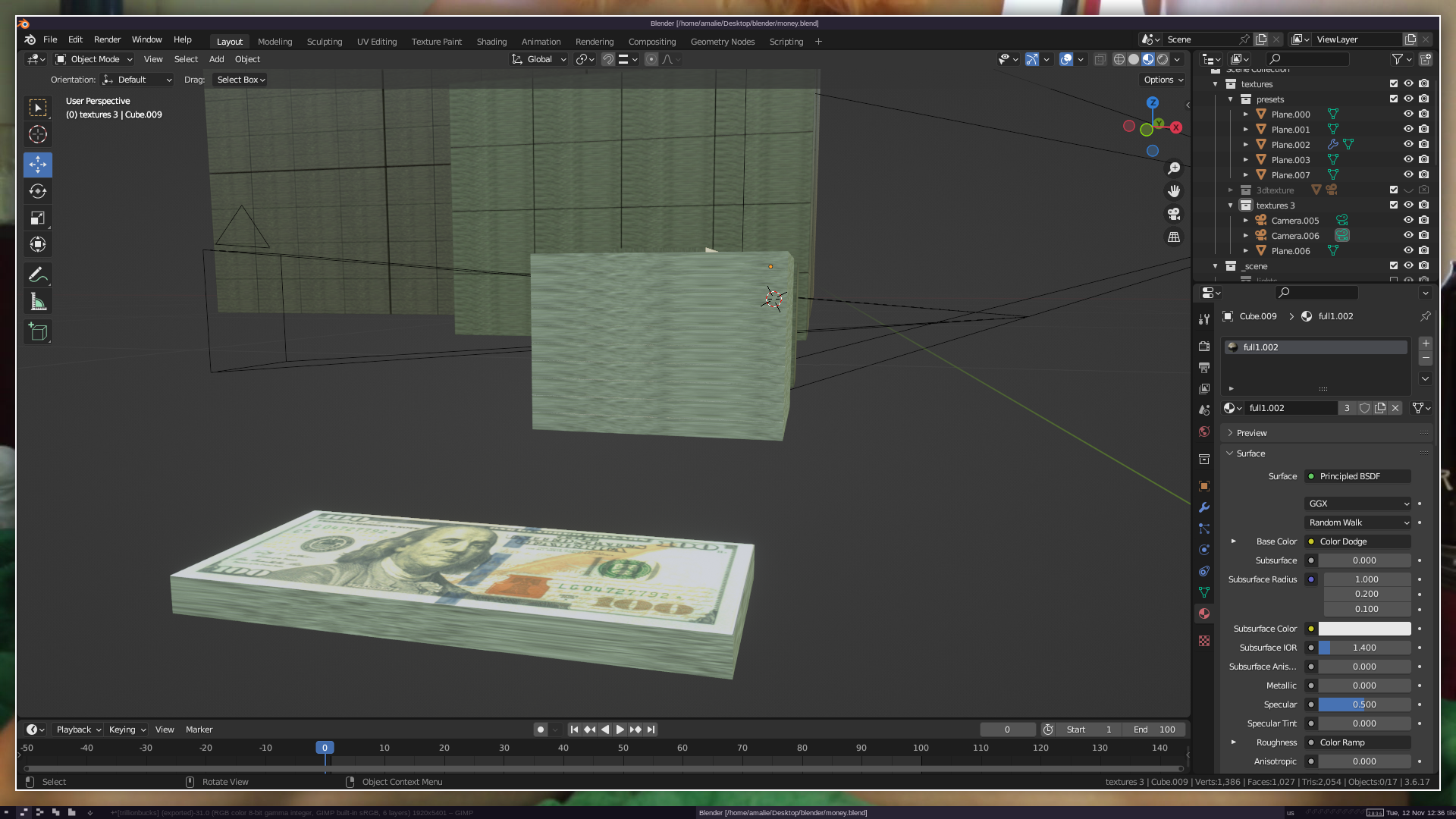
Task: Select the Measure tool
Action: [x=38, y=303]
